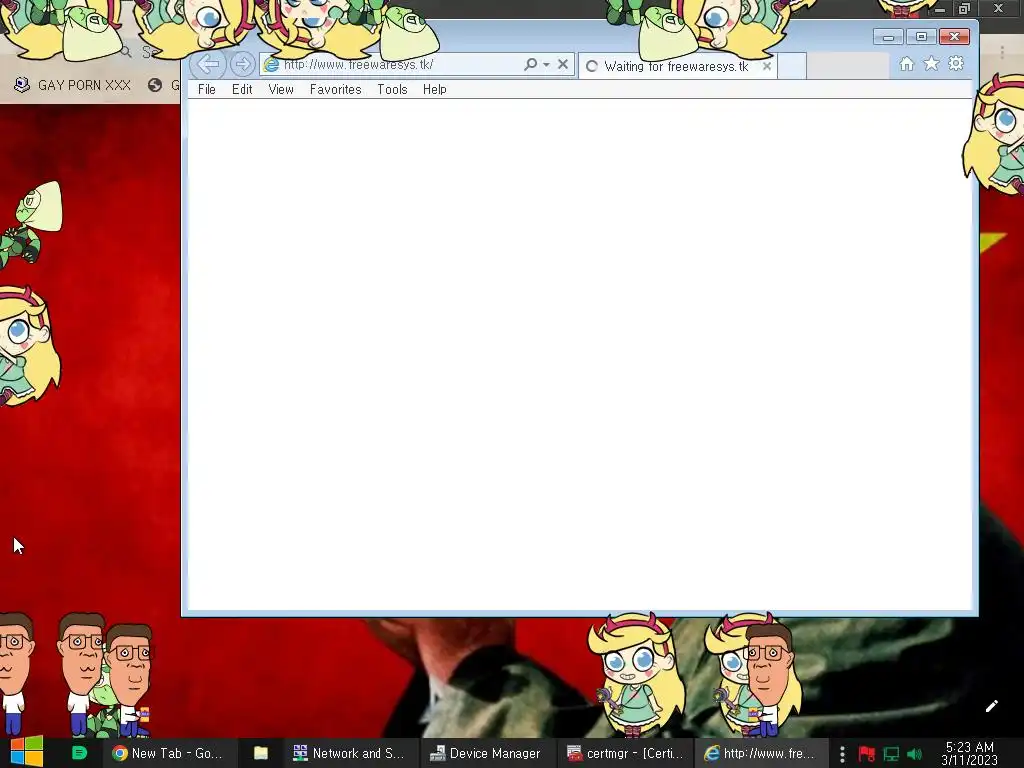Go back with the Internet Explorer back arrow
Screen dimensions: 1024x768
click(208, 64)
